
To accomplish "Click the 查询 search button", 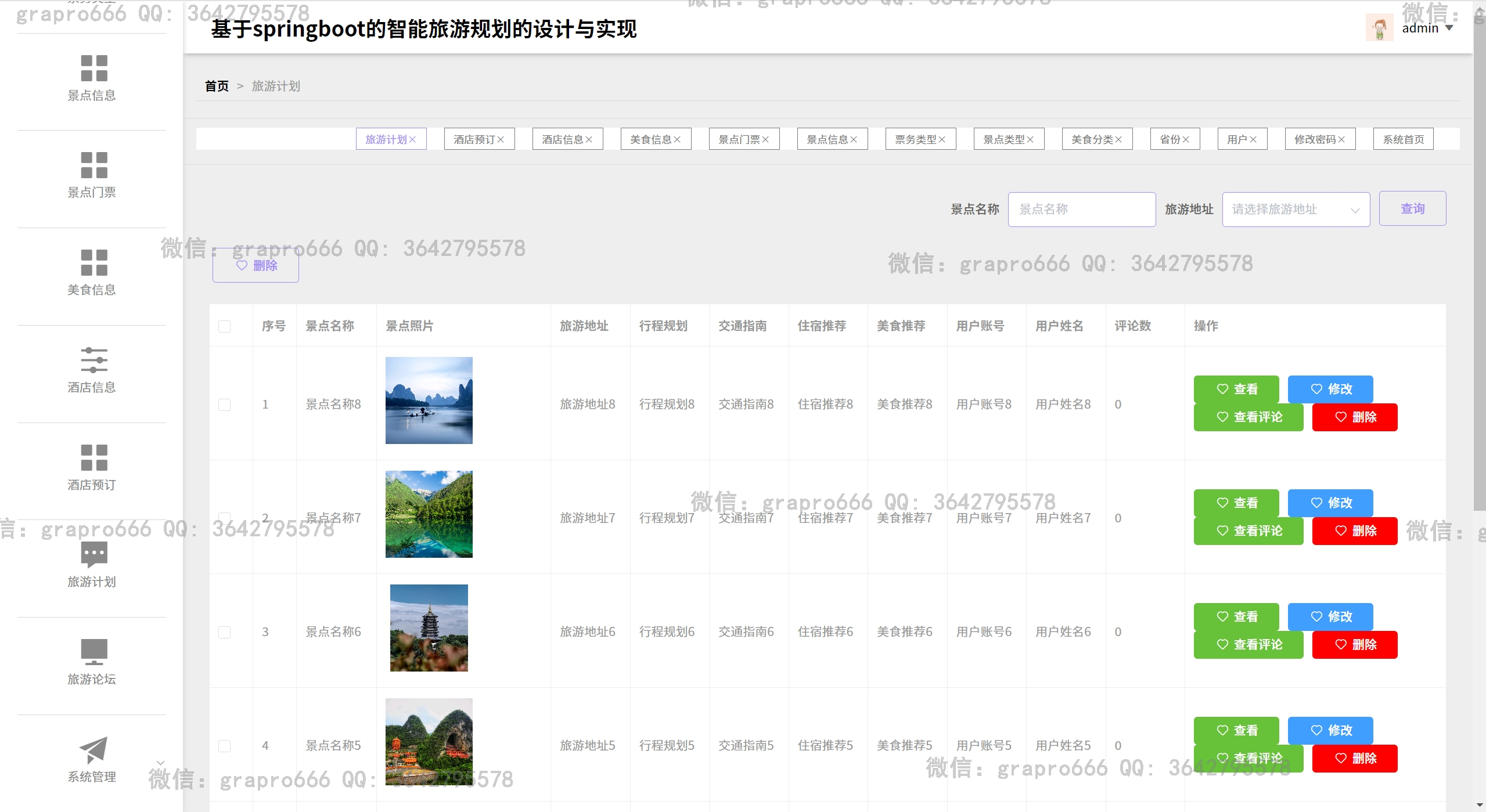I will [x=1412, y=208].
